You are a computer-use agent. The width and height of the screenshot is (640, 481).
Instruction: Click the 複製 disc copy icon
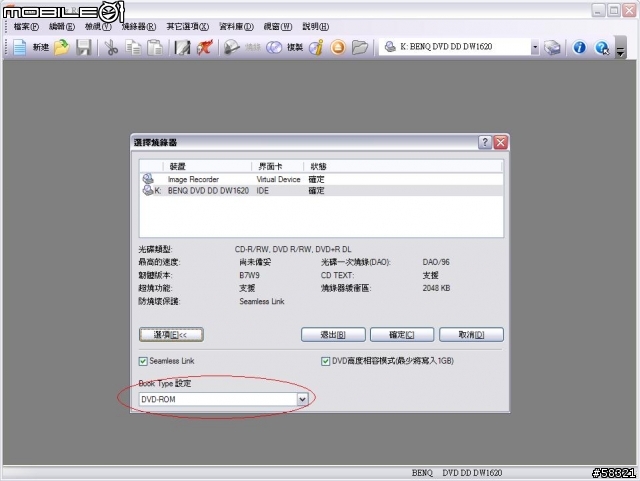[274, 47]
